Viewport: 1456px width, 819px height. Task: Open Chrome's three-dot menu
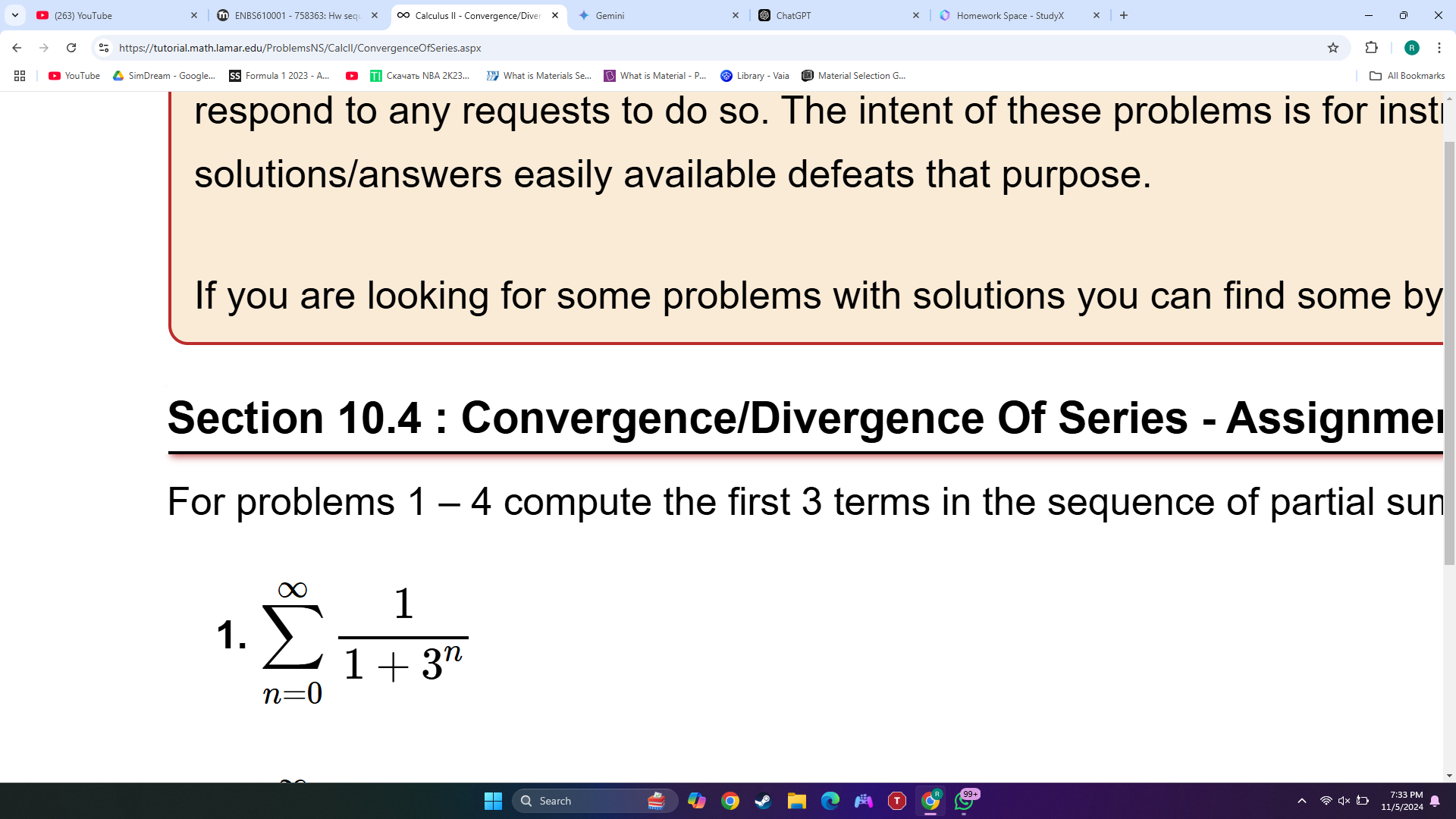(x=1439, y=48)
